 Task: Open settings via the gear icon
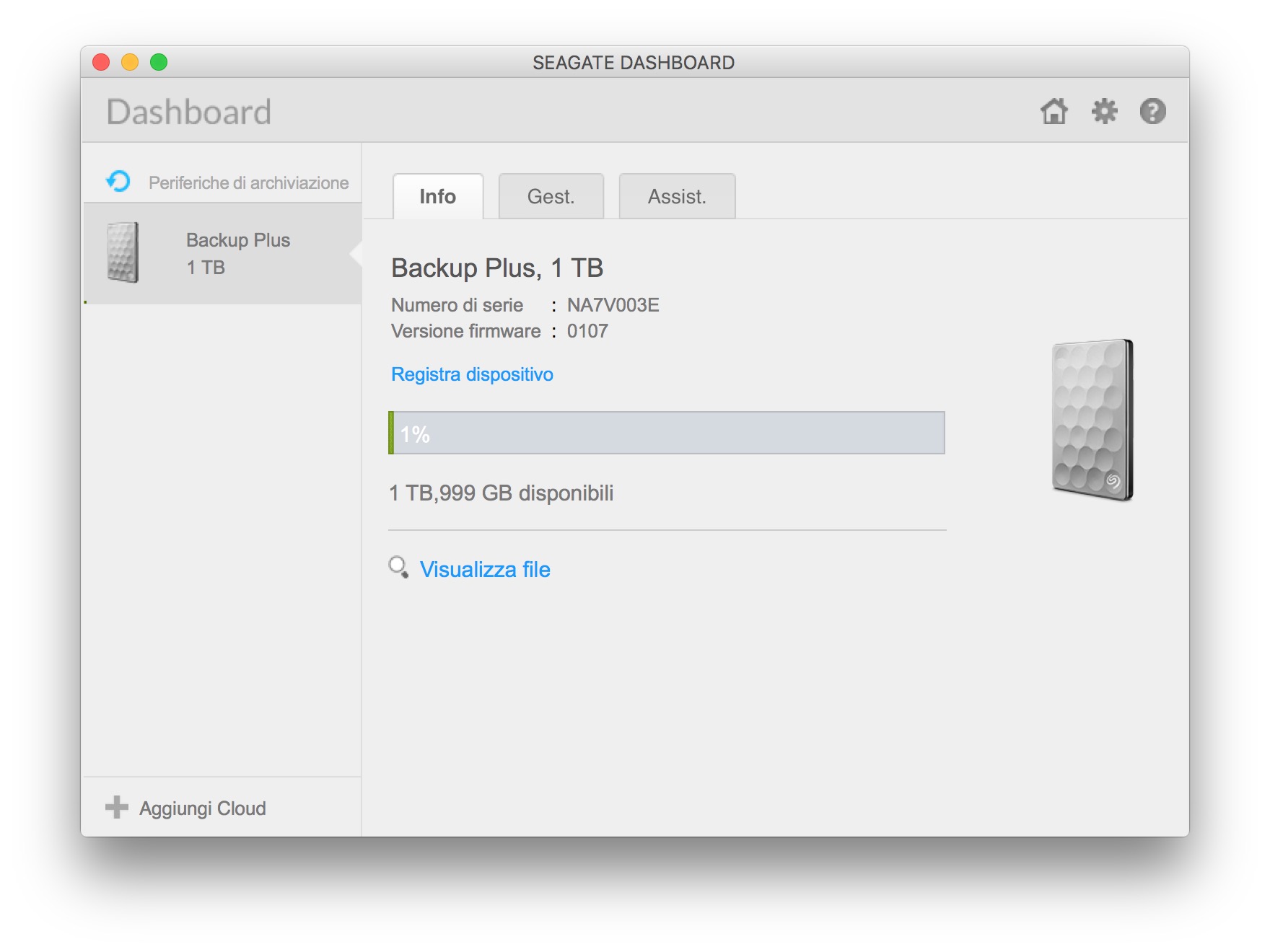1104,112
